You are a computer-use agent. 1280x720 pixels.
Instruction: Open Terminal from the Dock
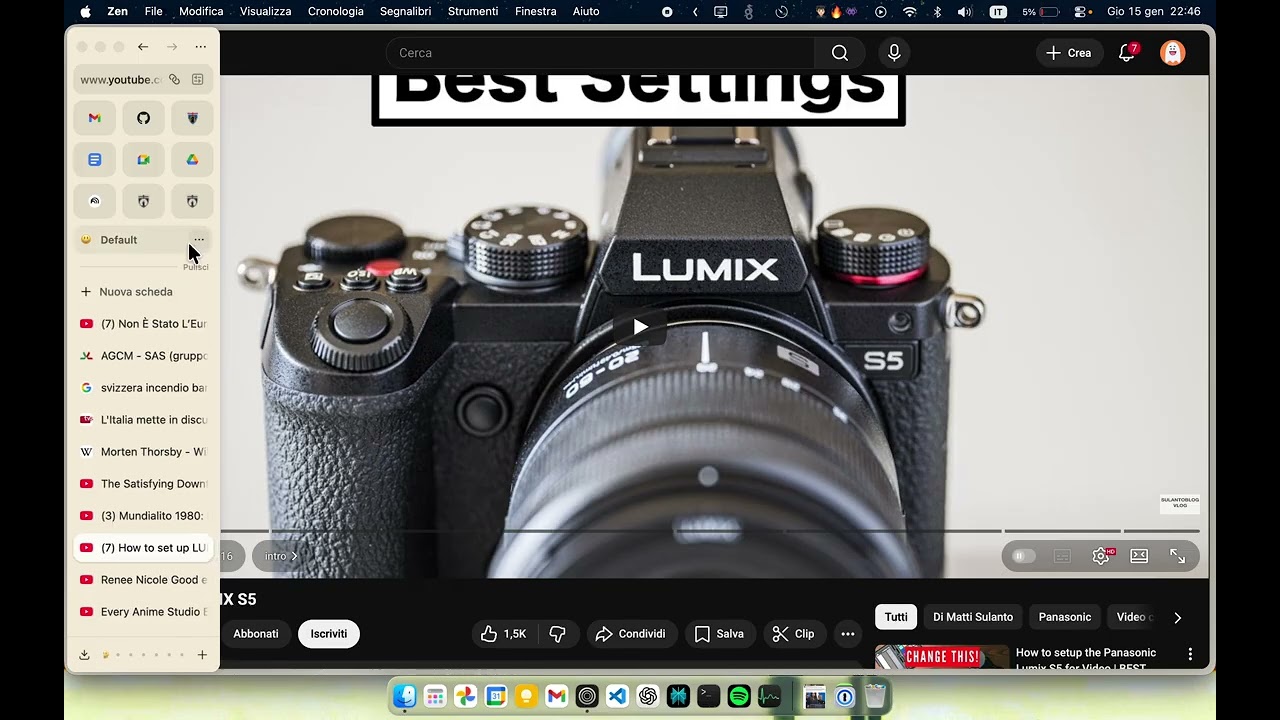point(709,696)
